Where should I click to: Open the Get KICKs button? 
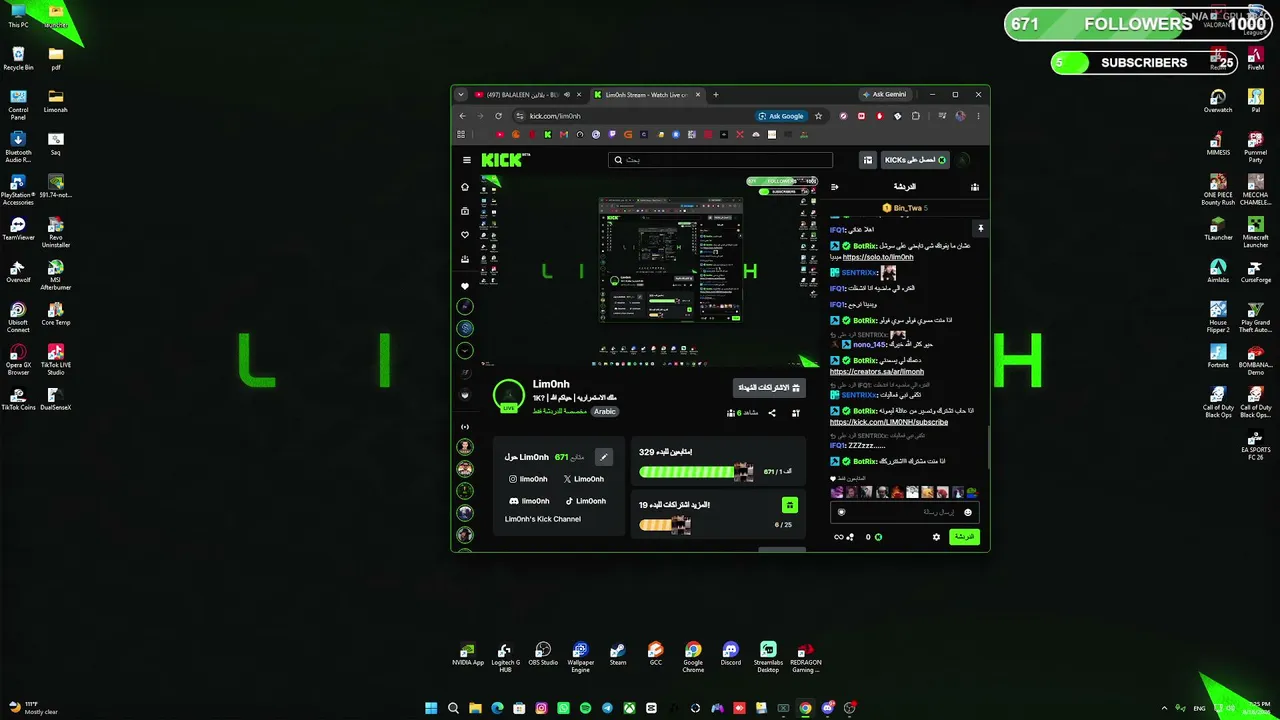tap(915, 160)
